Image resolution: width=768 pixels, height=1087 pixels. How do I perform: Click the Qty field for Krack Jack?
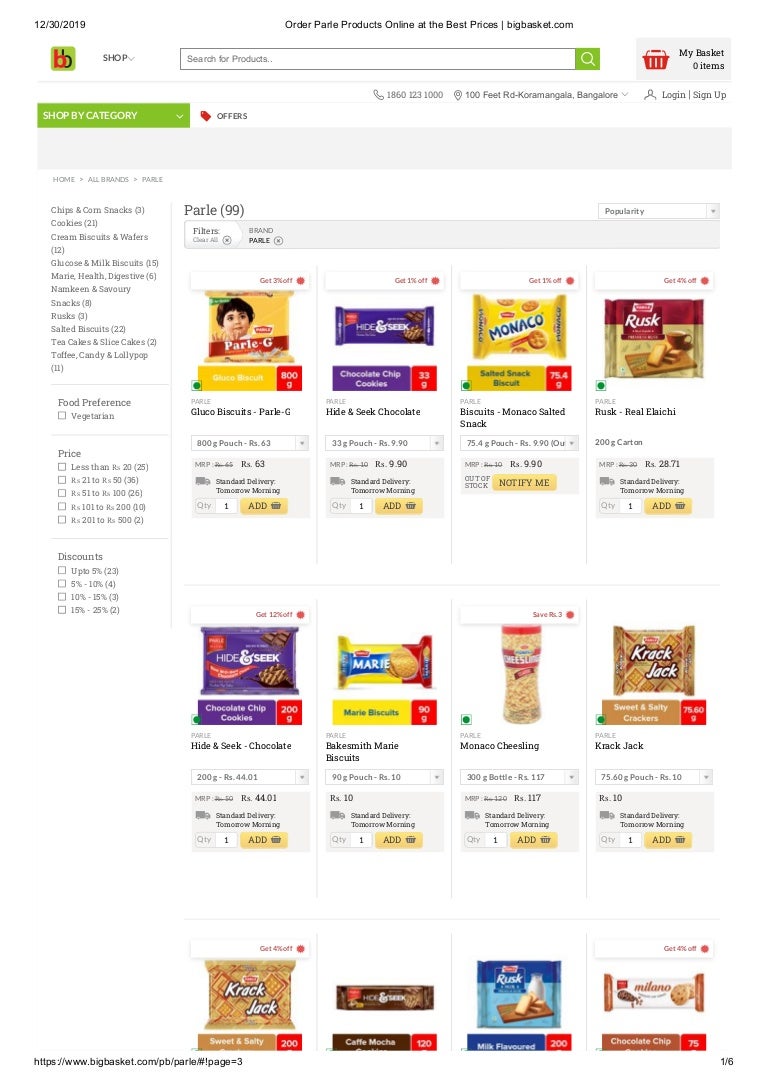(630, 840)
